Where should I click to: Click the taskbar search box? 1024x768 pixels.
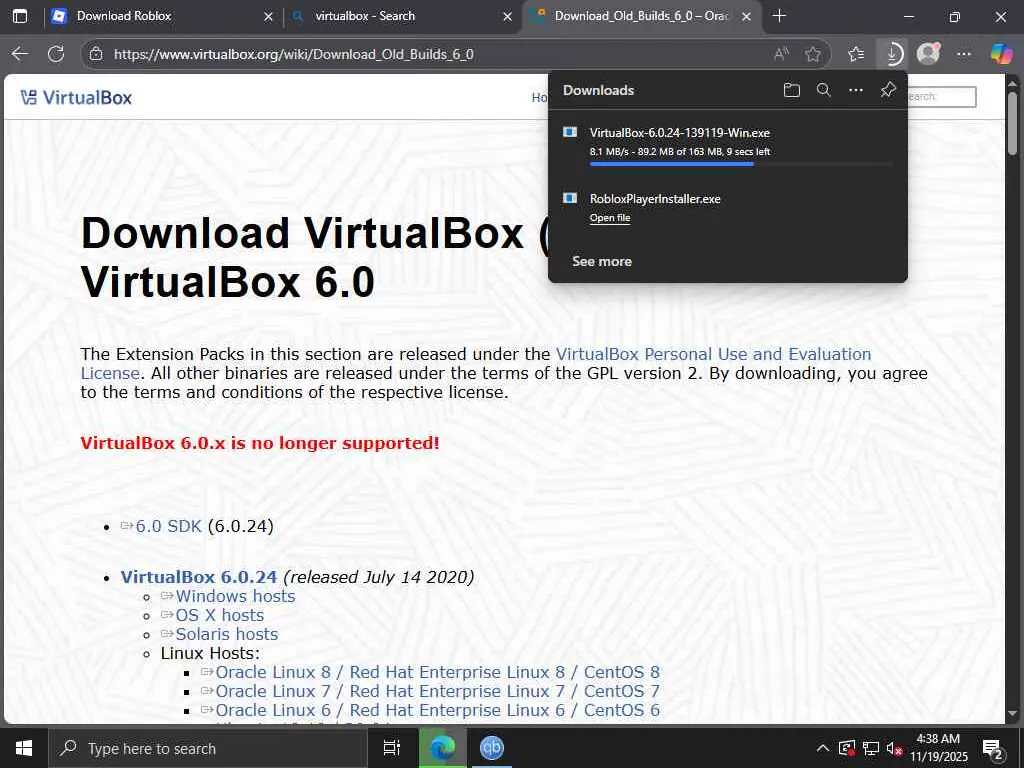[x=208, y=748]
